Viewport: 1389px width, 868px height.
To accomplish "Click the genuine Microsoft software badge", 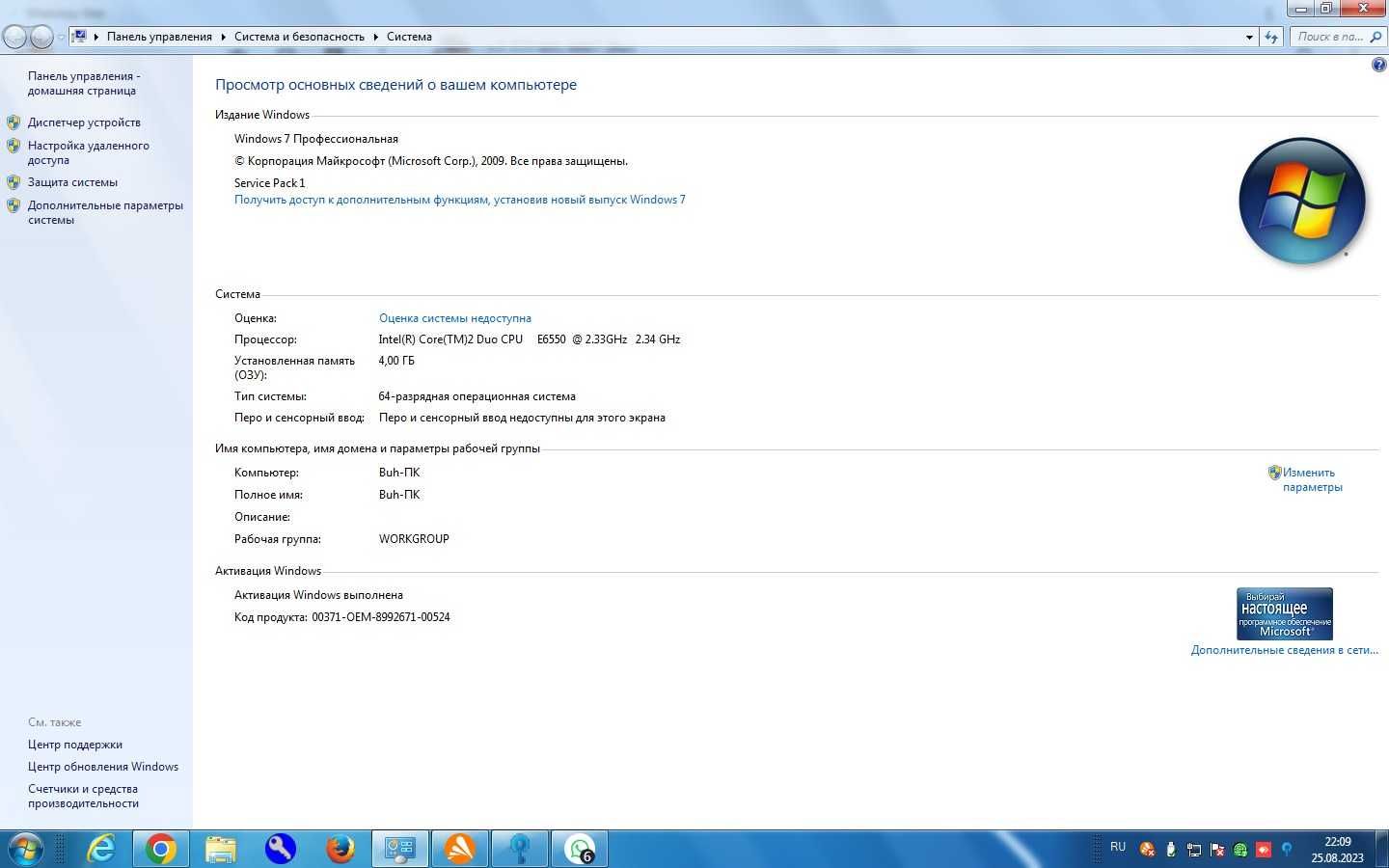I will 1285,613.
